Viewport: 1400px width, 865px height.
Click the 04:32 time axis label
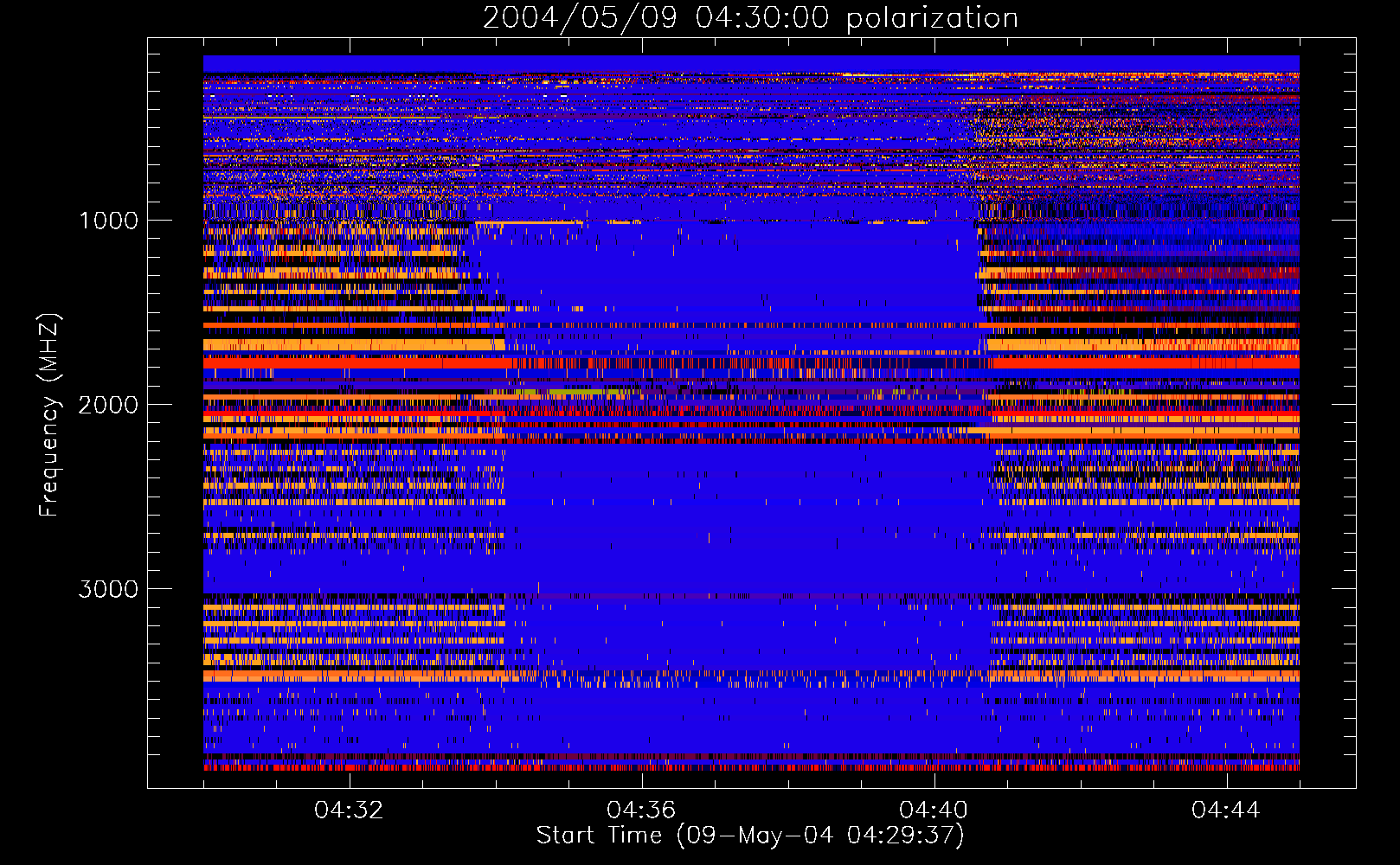tap(349, 811)
